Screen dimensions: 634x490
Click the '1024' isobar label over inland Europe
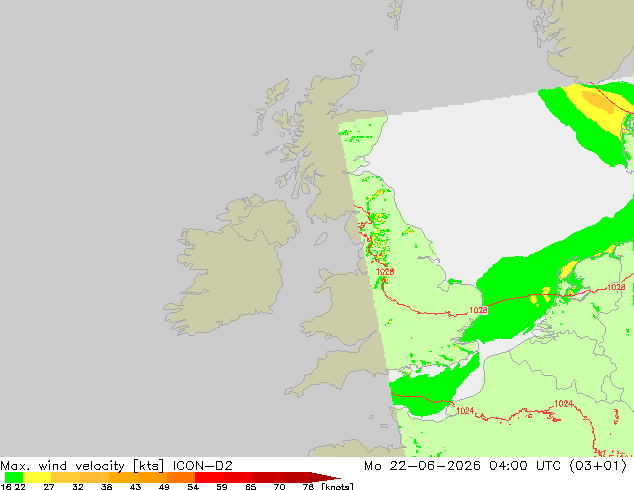564,403
